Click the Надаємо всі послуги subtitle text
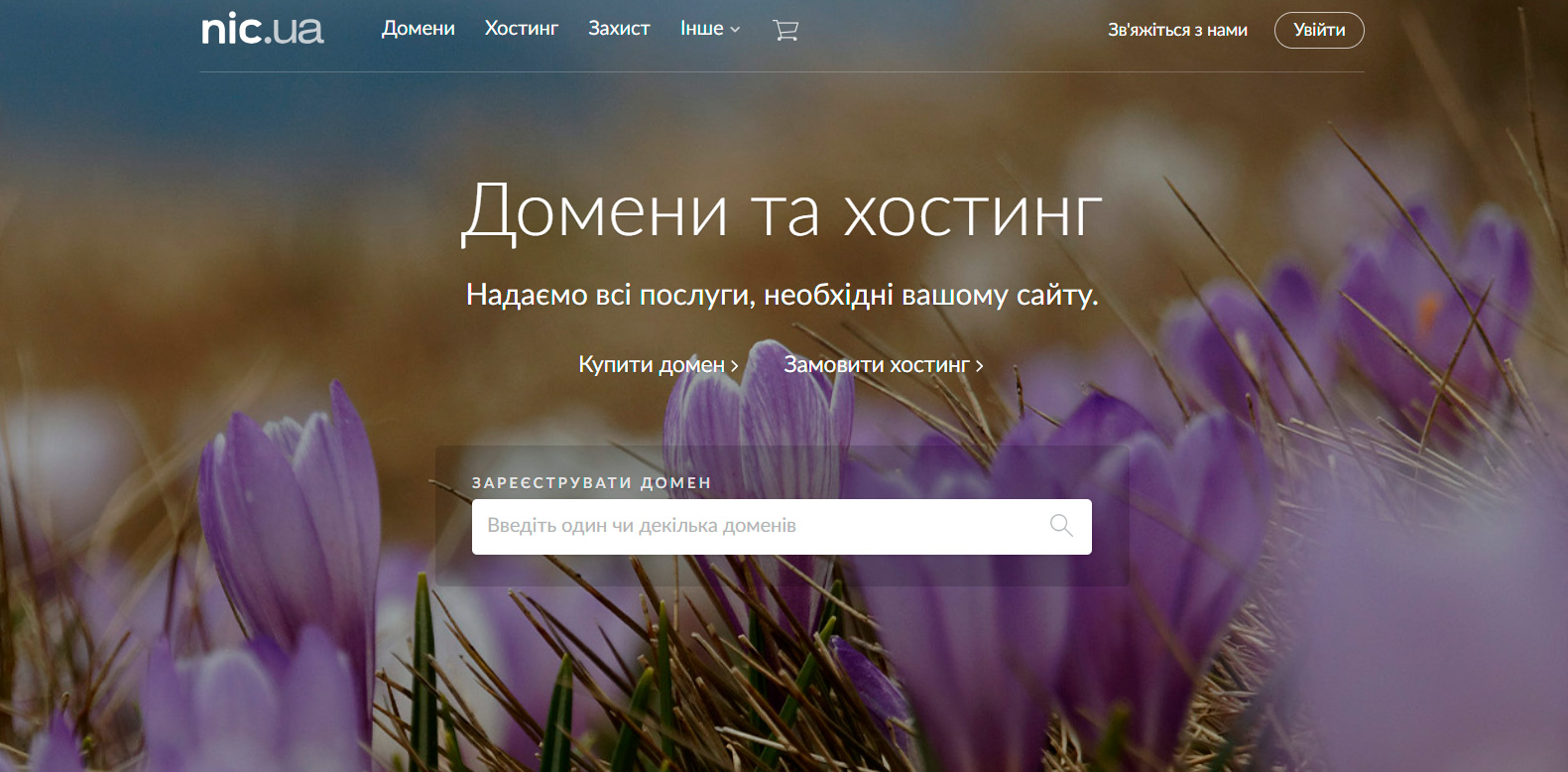This screenshot has width=1568, height=772. pyautogui.click(x=783, y=295)
